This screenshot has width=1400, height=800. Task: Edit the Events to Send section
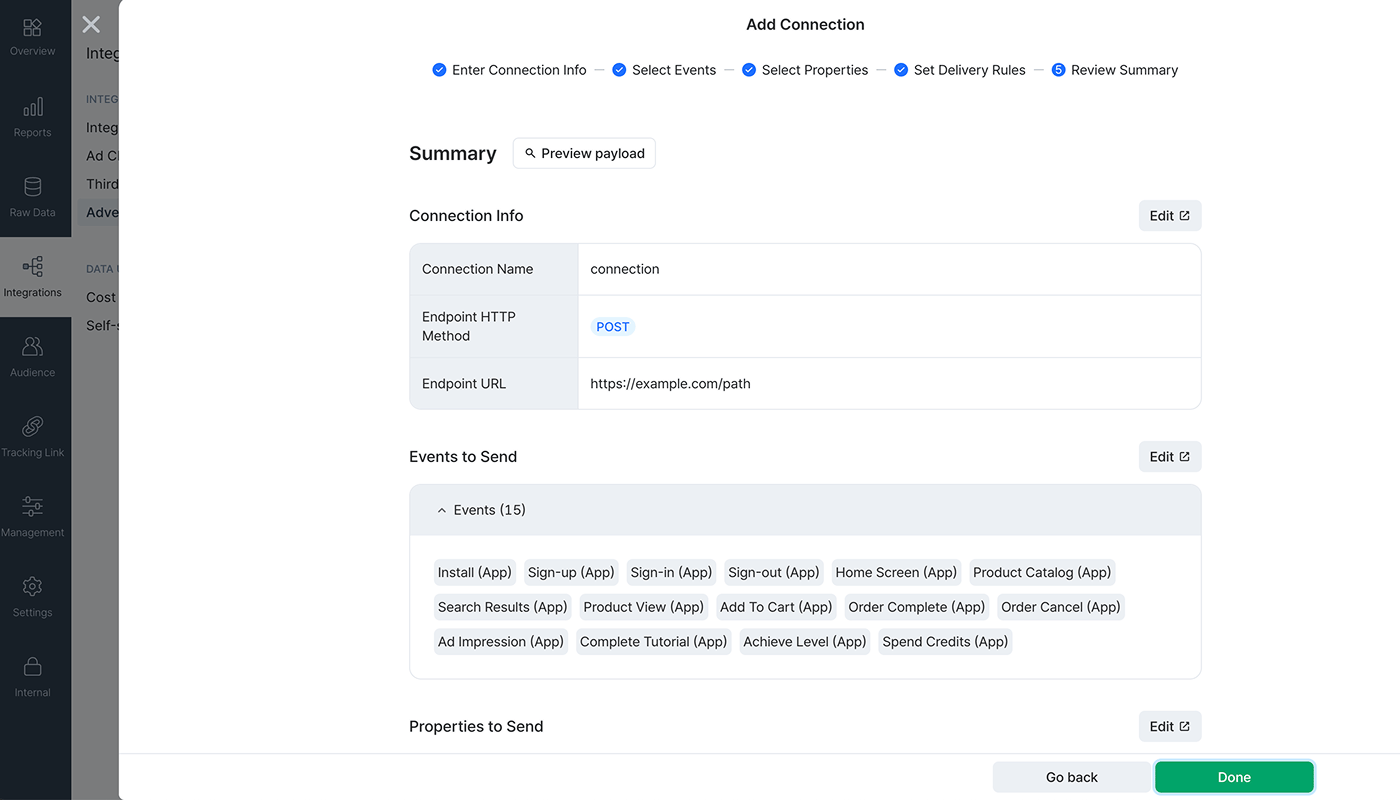pos(1170,457)
